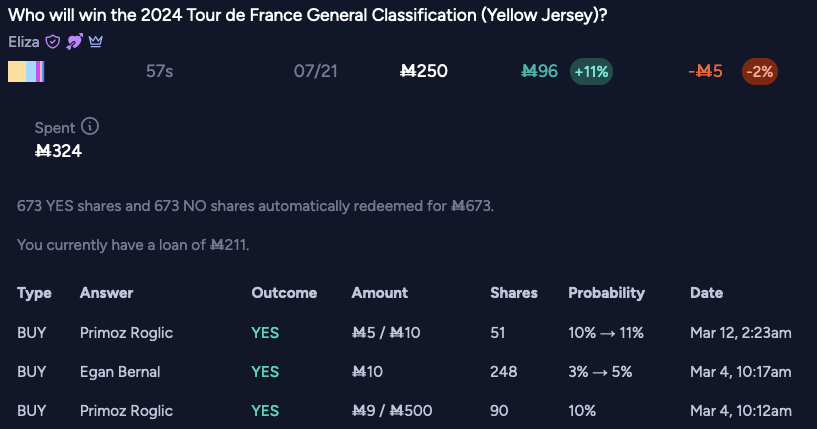Click the -2% daily change badge
Screen dimensions: 817x429
point(760,71)
